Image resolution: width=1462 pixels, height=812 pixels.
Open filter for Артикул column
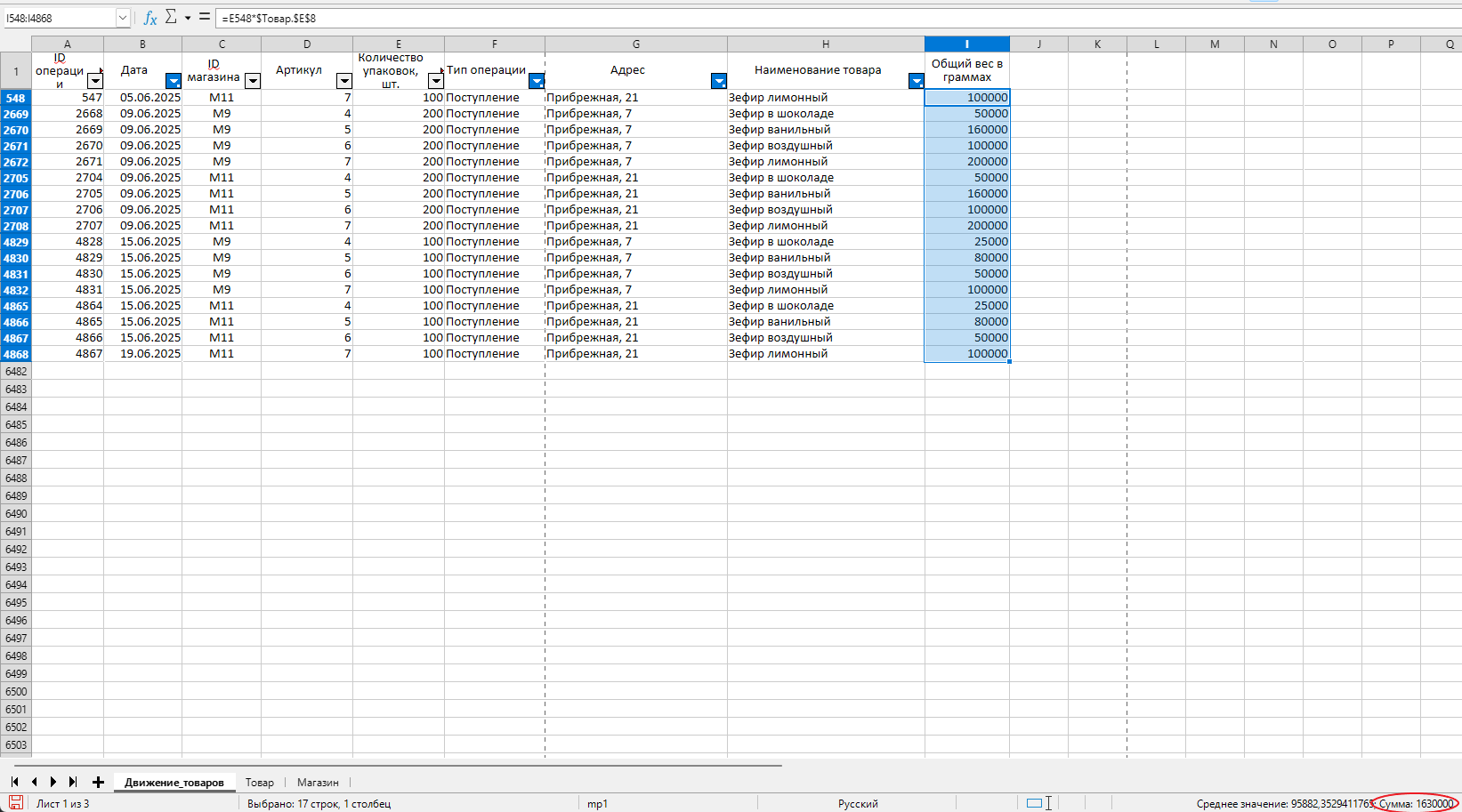click(344, 81)
